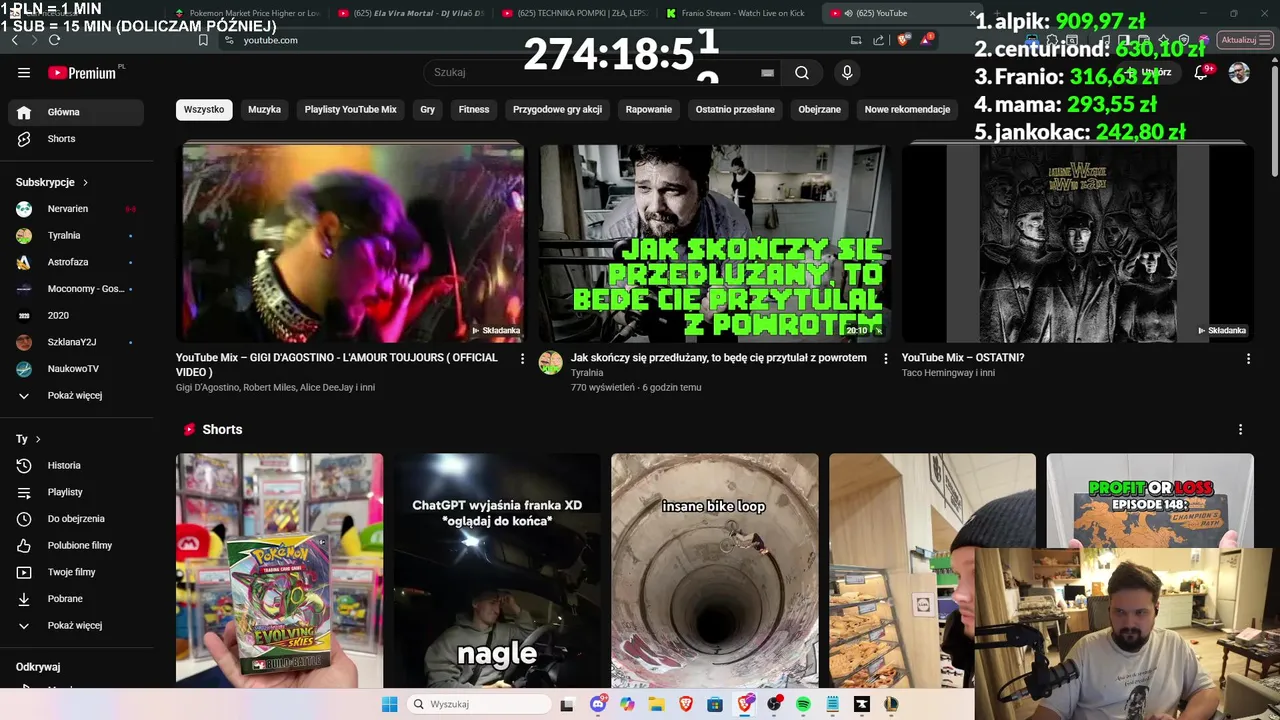Open the account avatar menu
This screenshot has width=1280, height=720.
[1239, 72]
